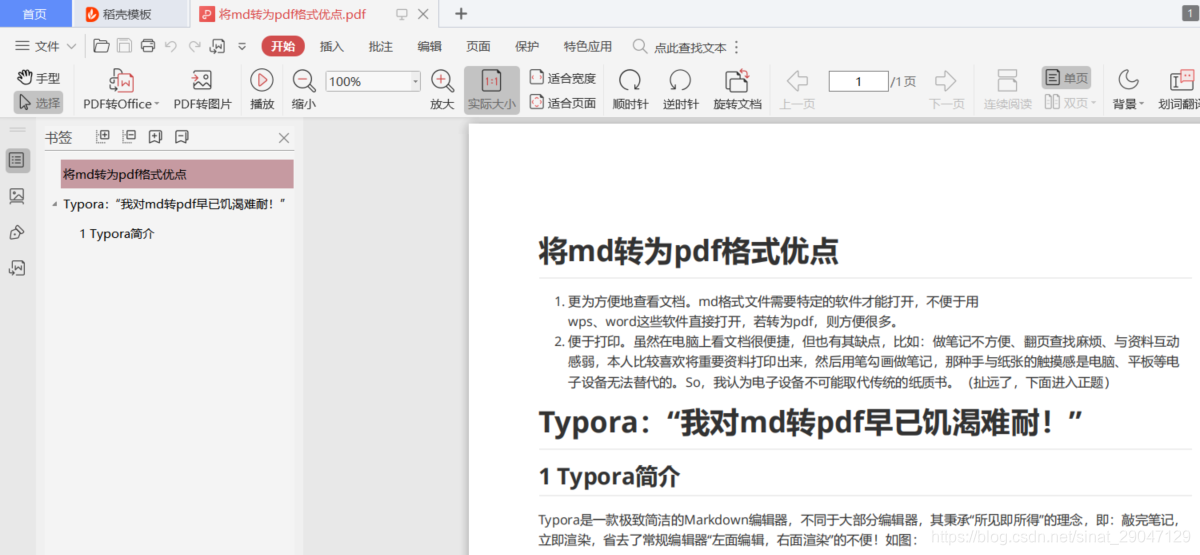Enable 连续阅读 continuous reading mode
The width and height of the screenshot is (1200, 555).
point(1007,90)
